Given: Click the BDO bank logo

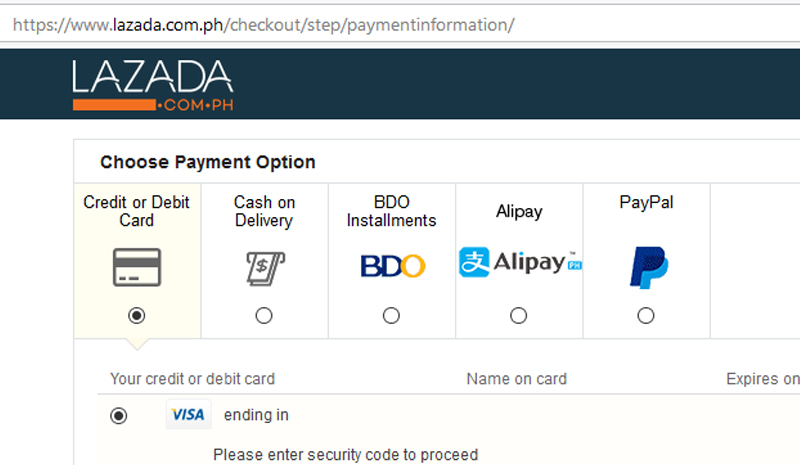Looking at the screenshot, I should pyautogui.click(x=392, y=266).
